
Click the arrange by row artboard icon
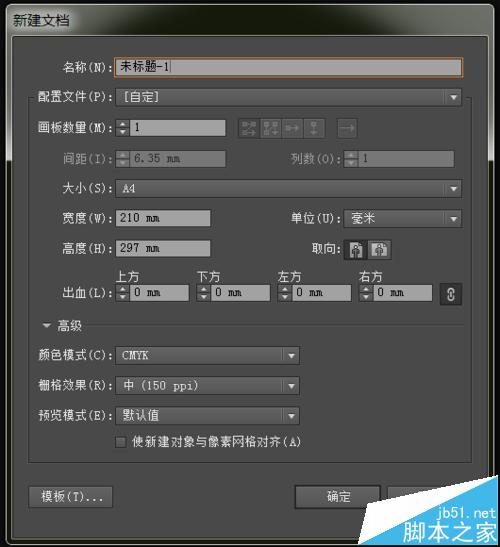(x=292, y=128)
